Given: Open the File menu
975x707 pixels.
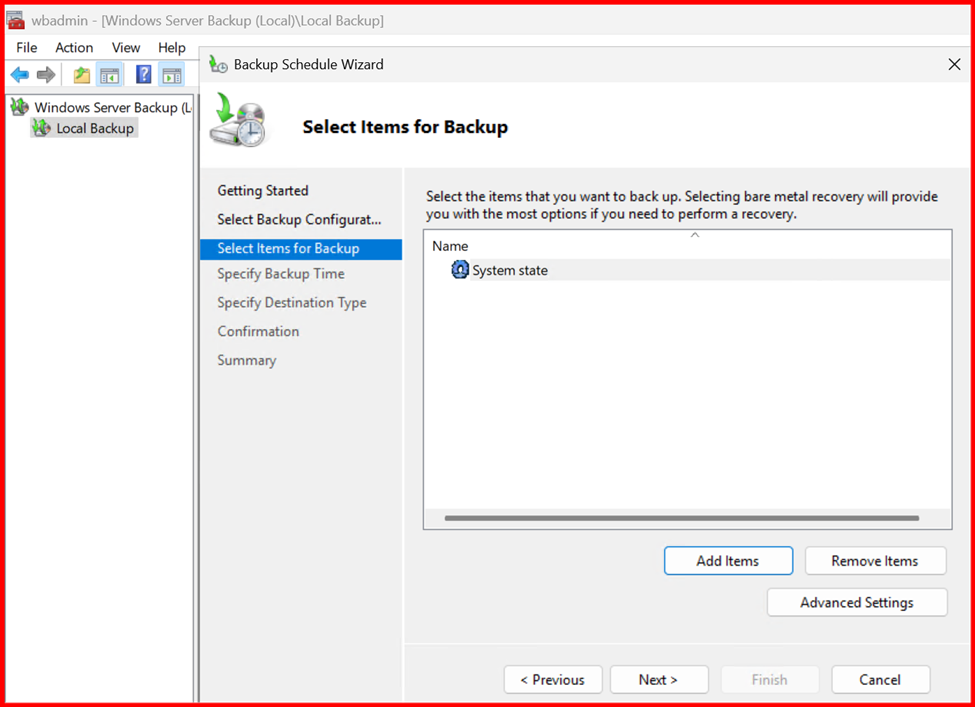Looking at the screenshot, I should pyautogui.click(x=27, y=47).
